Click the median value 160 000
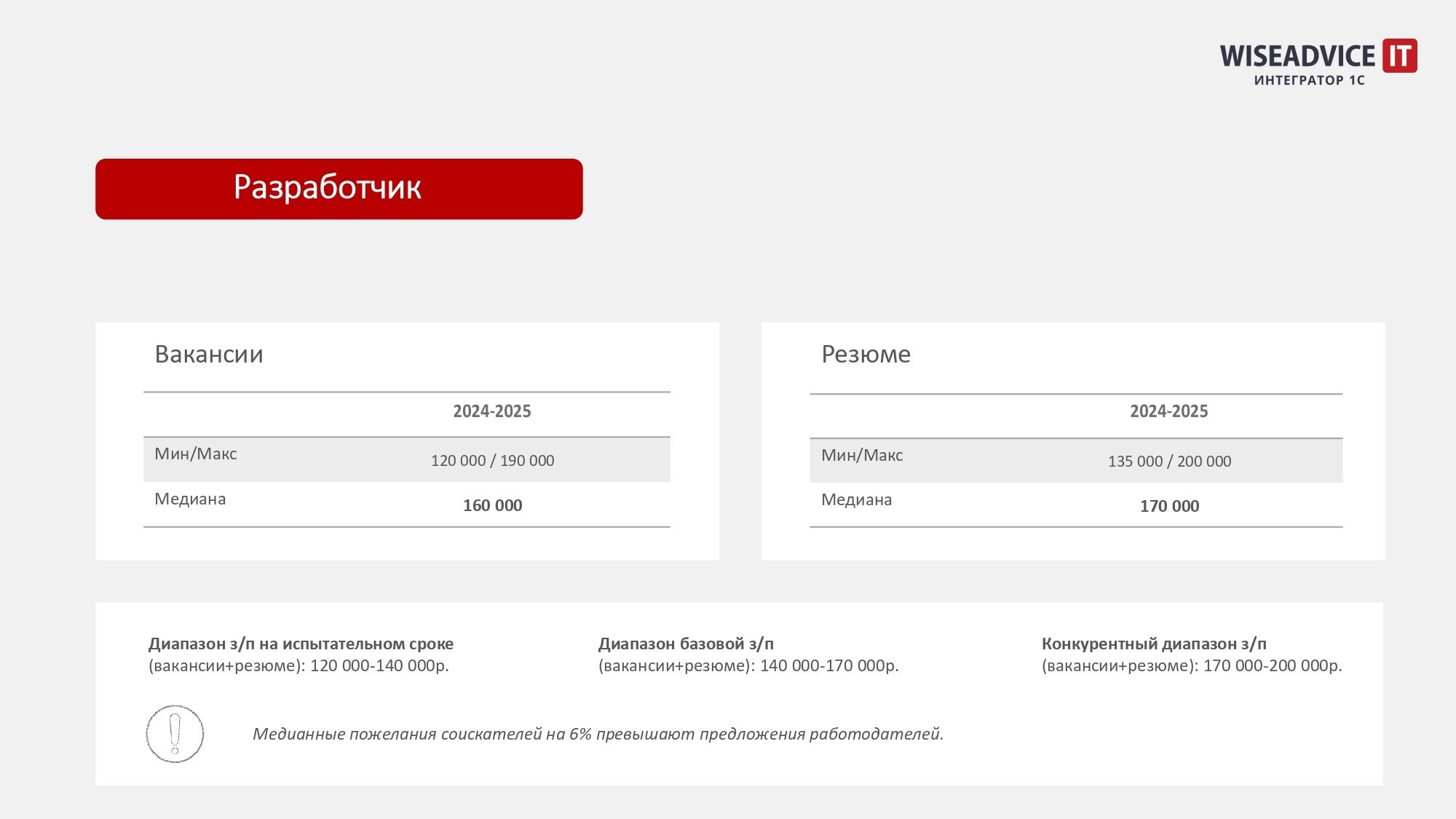The height and width of the screenshot is (819, 1456). point(493,505)
